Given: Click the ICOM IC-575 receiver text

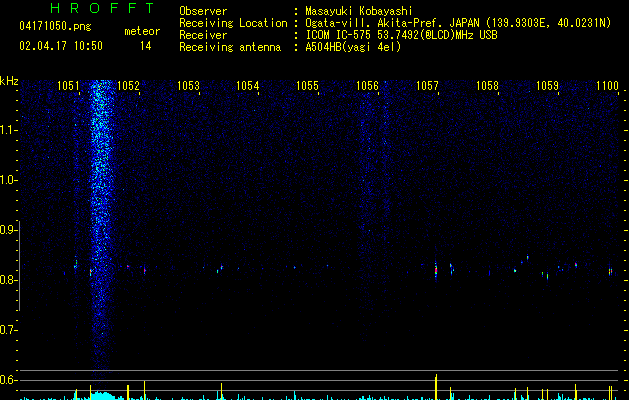Looking at the screenshot, I should pyautogui.click(x=401, y=35).
